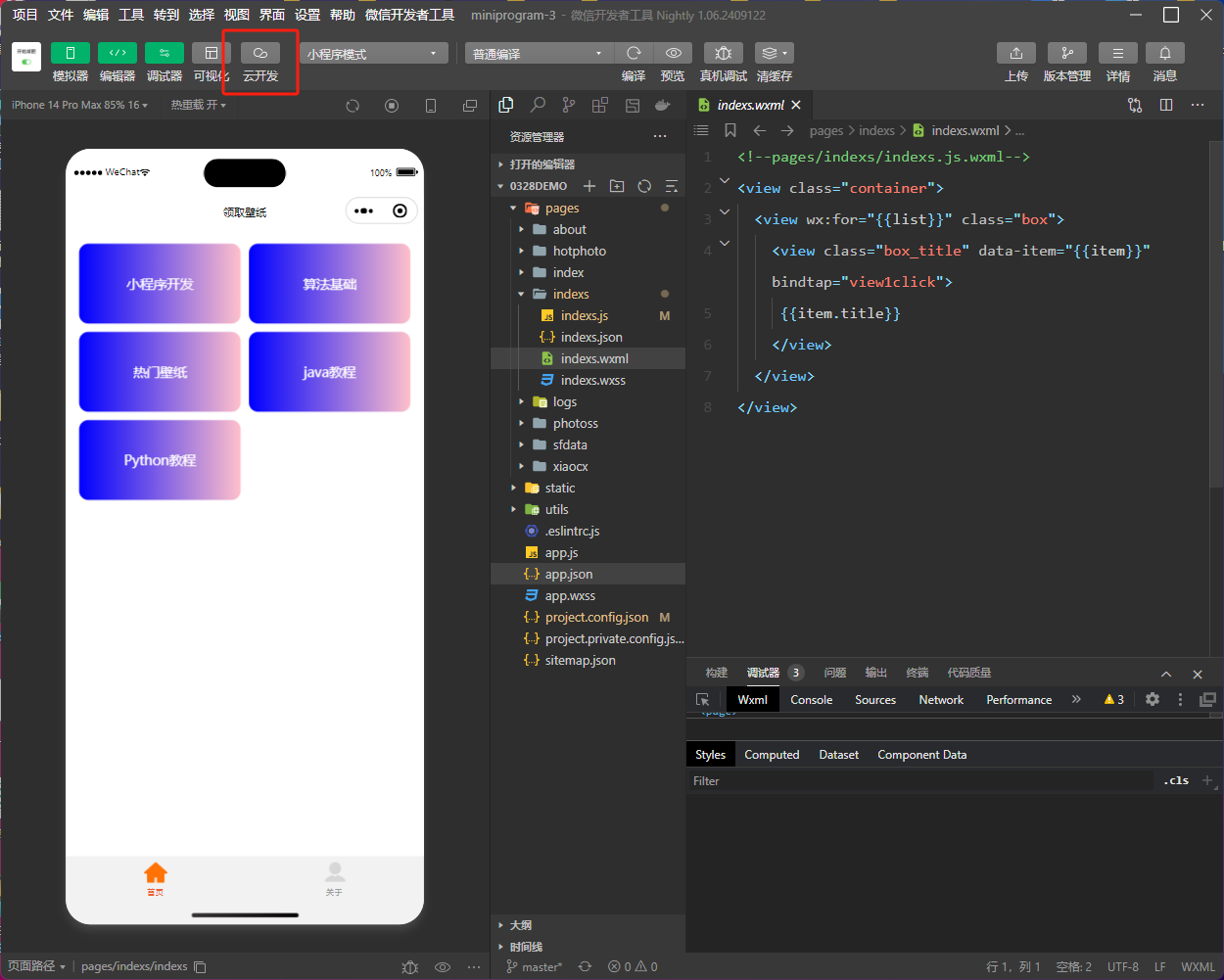Close the indexs.wxml editor tab

point(796,105)
